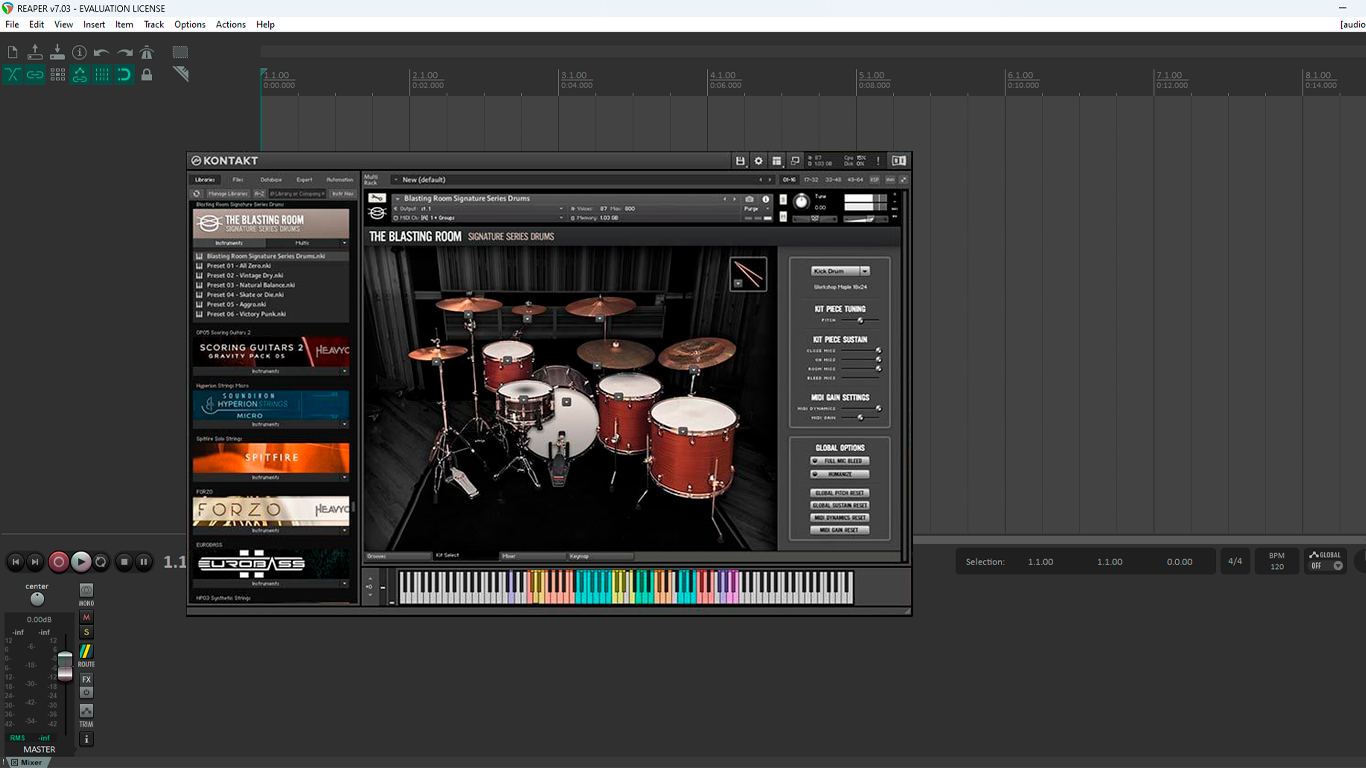Mute the master track
This screenshot has width=1366, height=768.
point(86,618)
